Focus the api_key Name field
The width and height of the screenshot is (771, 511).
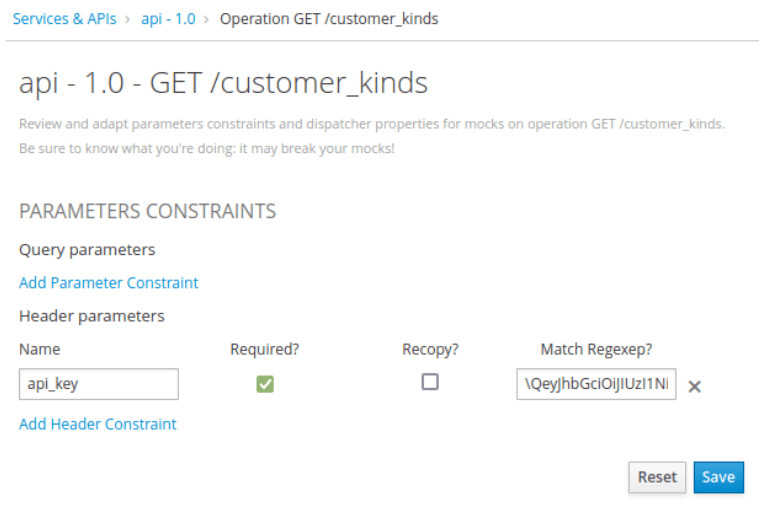(99, 384)
